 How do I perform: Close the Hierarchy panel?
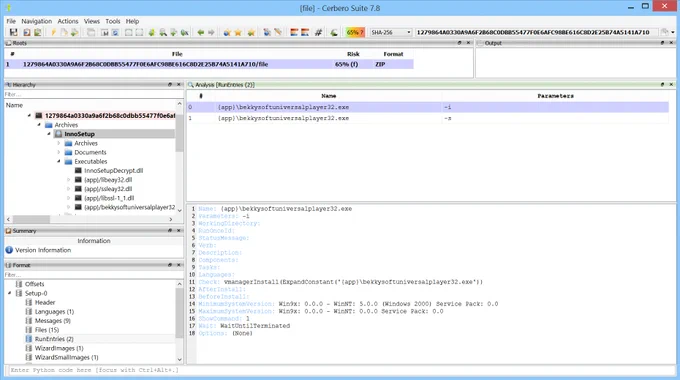click(179, 85)
